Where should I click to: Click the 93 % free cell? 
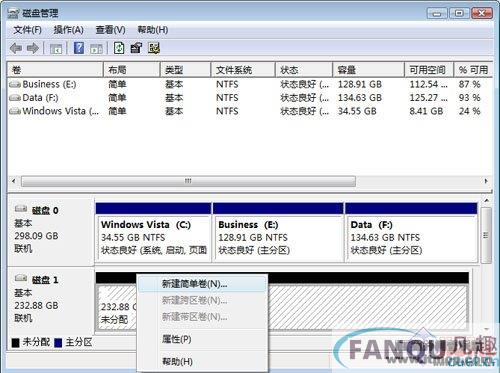coord(469,98)
